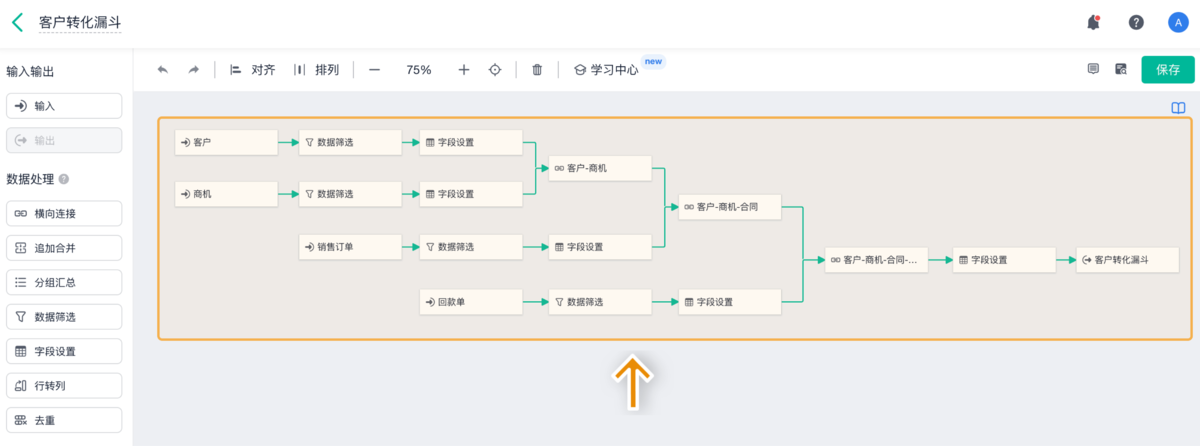Open the data preview icon beside 保存
This screenshot has width=1200, height=446.
[1121, 69]
